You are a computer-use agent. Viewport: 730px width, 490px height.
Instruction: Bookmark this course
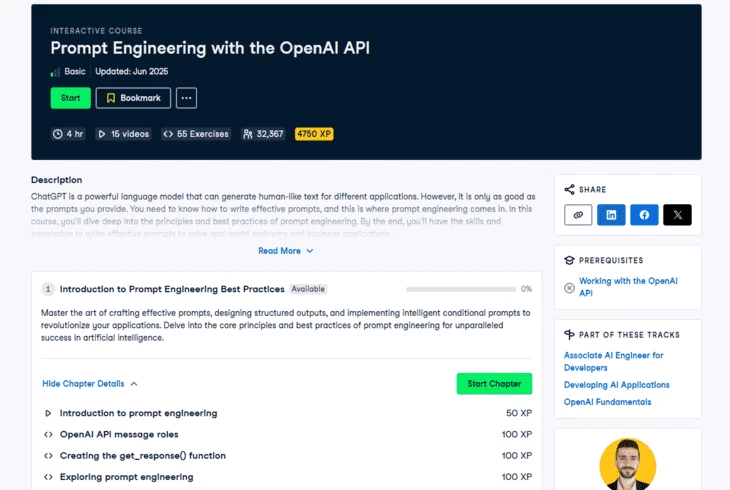pyautogui.click(x=133, y=98)
